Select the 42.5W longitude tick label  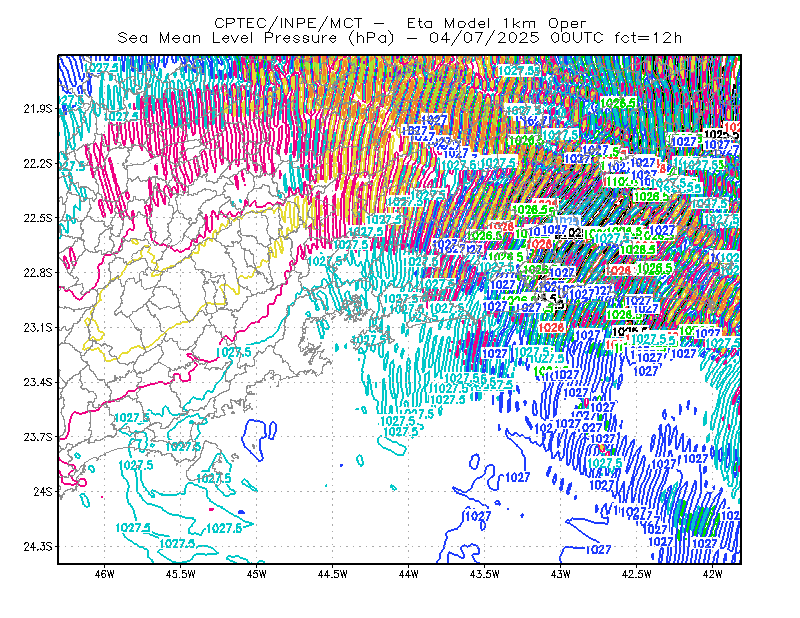click(x=637, y=574)
